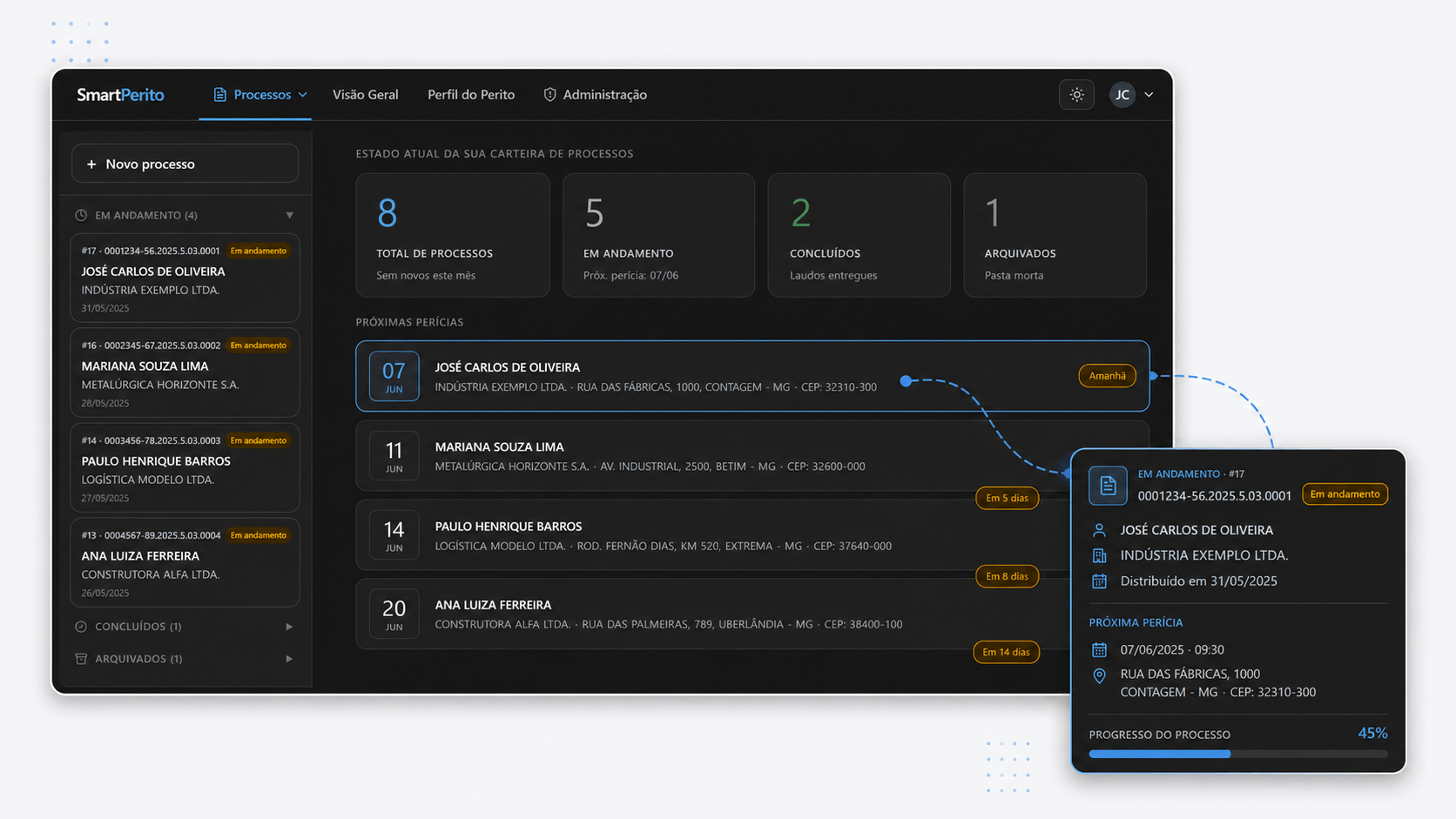1456x819 pixels.
Task: Click the Em 5 dias badge
Action: coord(1007,498)
